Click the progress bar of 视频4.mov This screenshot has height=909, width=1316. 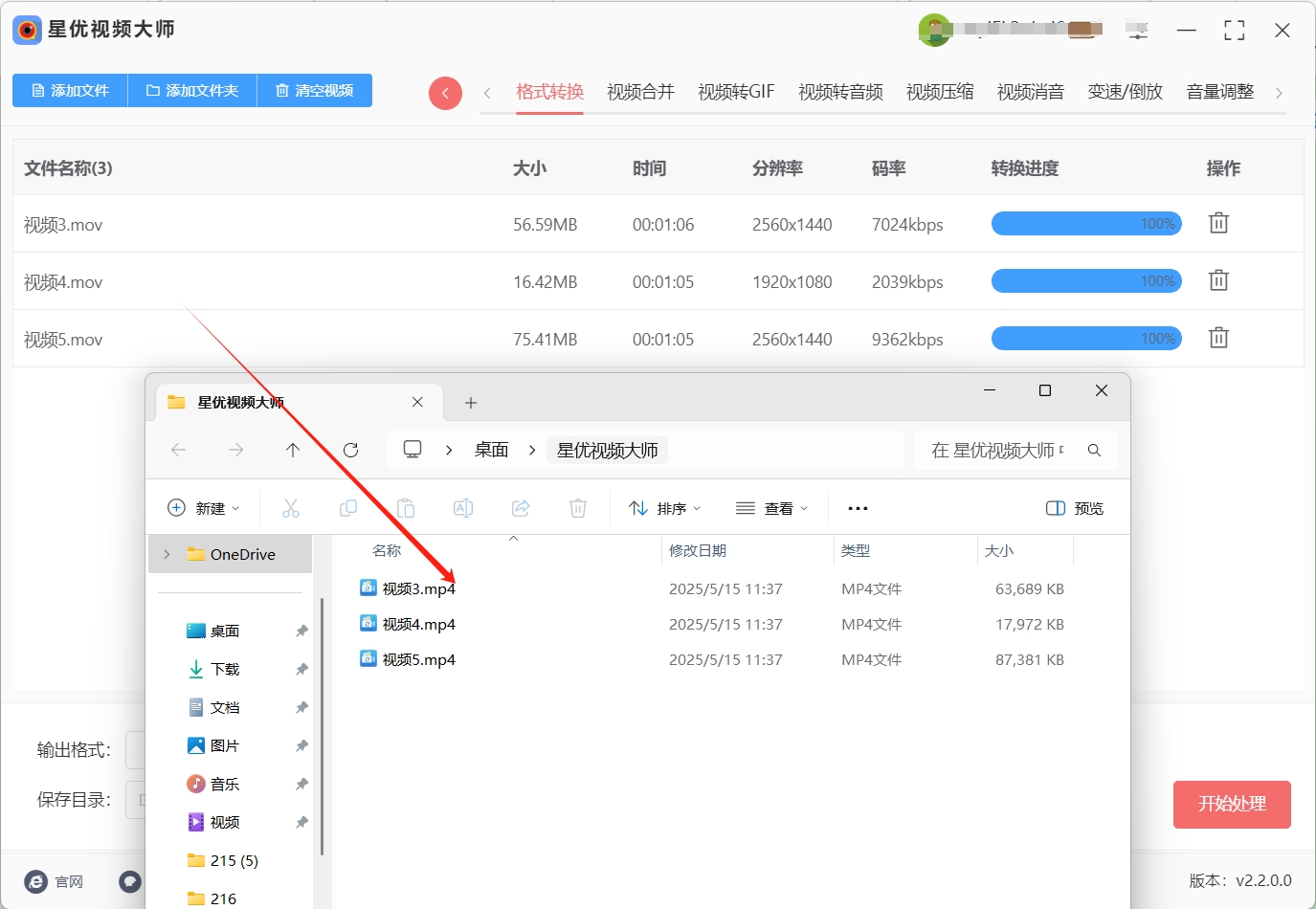pos(1086,281)
